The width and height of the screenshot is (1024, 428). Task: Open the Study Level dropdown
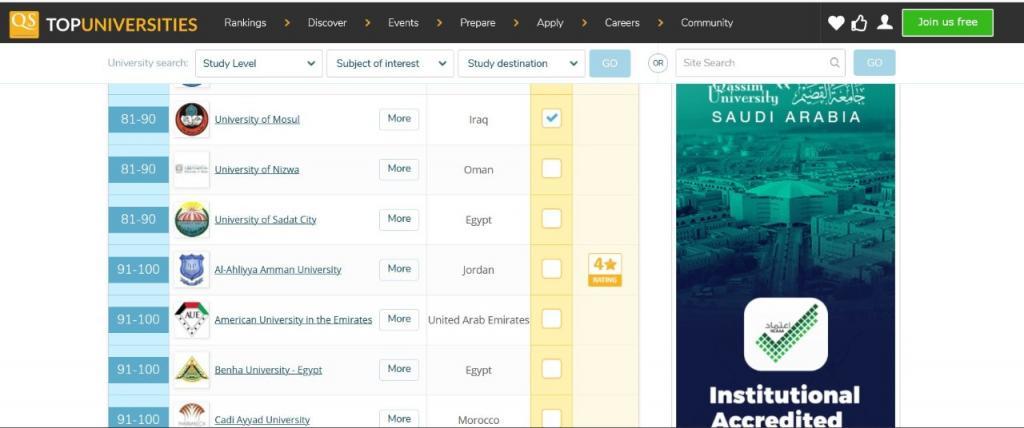coord(258,63)
